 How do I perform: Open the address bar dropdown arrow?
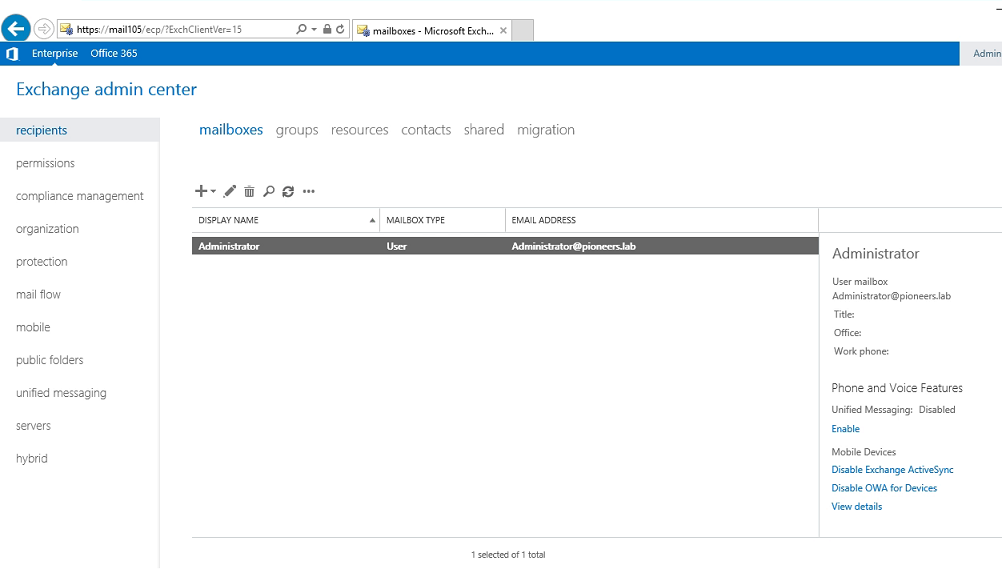coord(314,29)
